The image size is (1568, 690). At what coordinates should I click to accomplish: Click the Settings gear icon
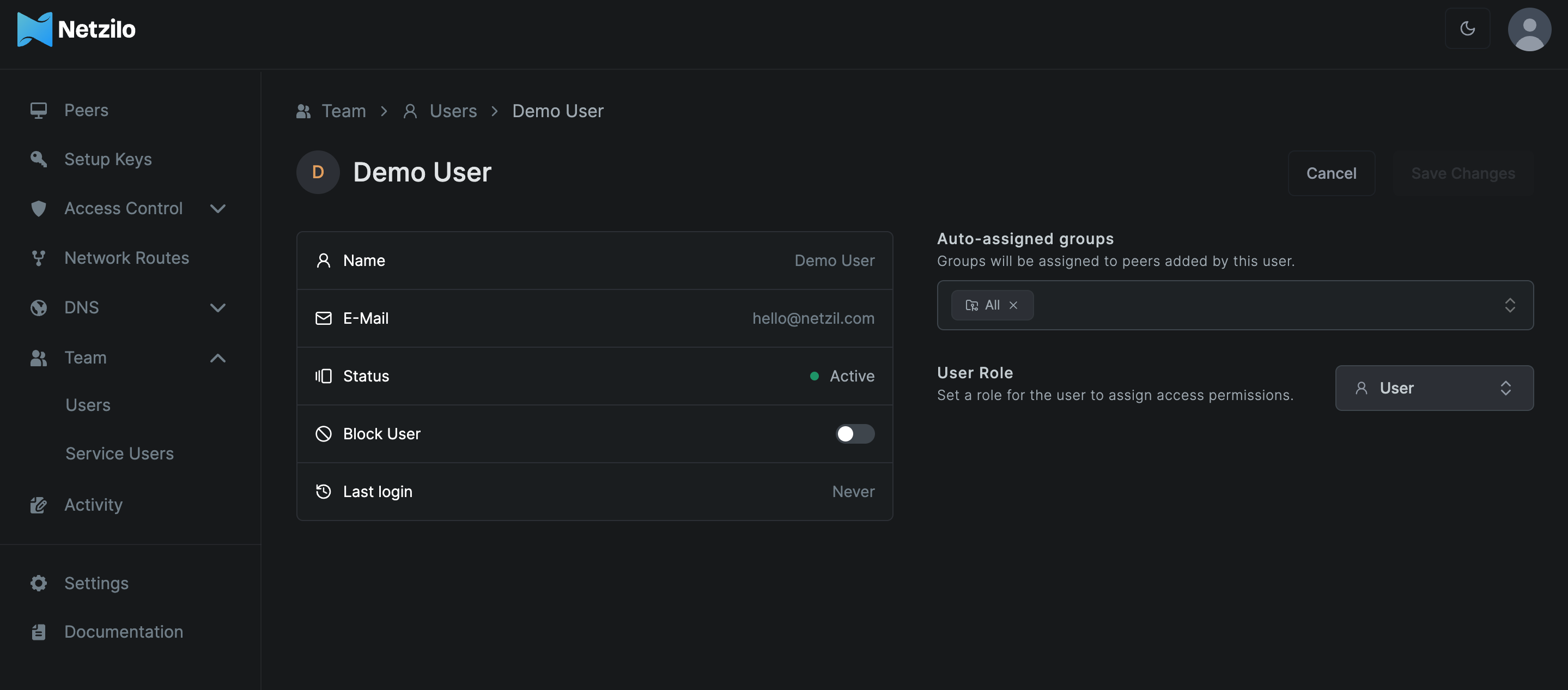click(x=38, y=583)
